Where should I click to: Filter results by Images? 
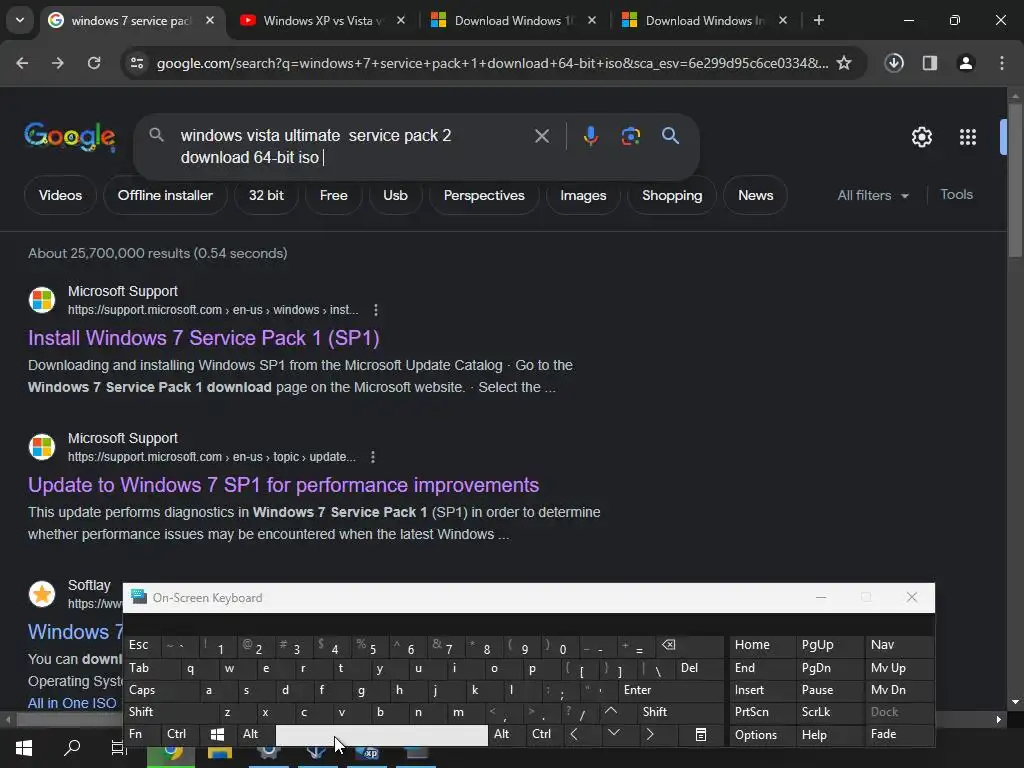(583, 195)
